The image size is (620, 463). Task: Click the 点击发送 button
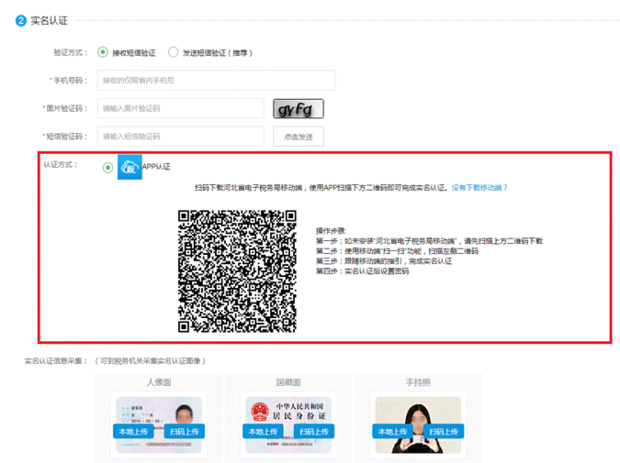298,137
